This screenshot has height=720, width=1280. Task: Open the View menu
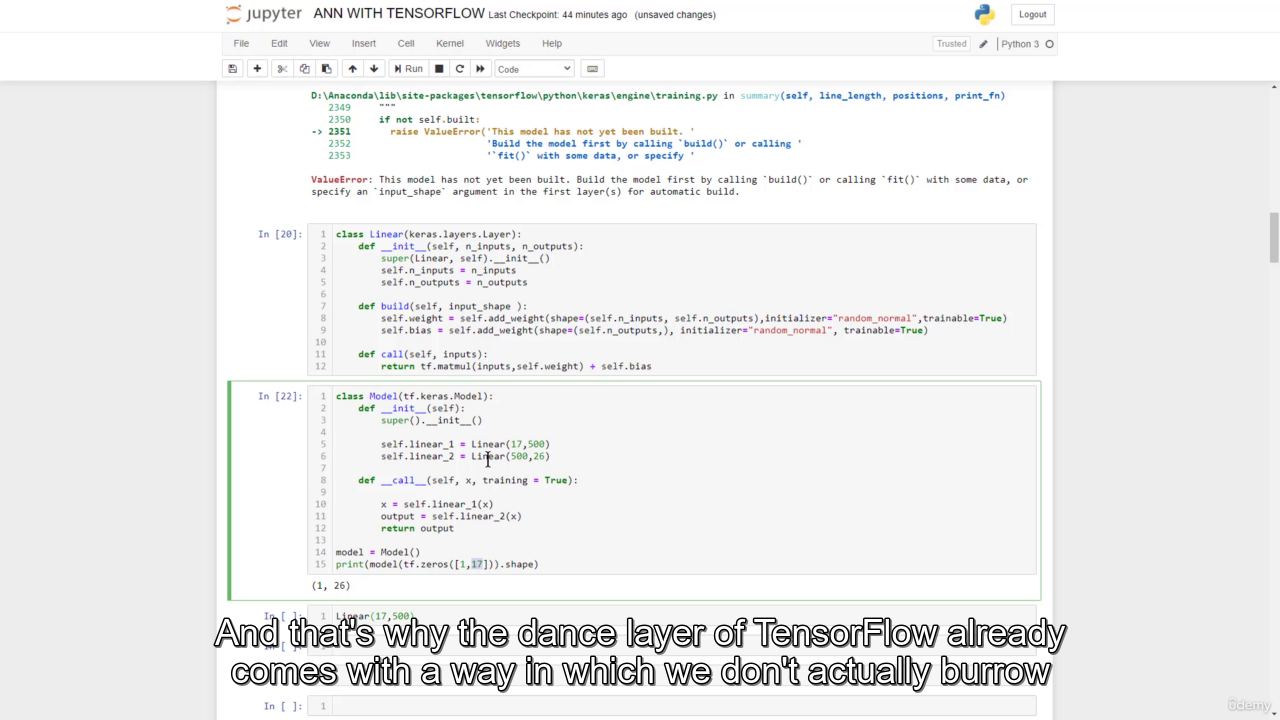coord(319,44)
